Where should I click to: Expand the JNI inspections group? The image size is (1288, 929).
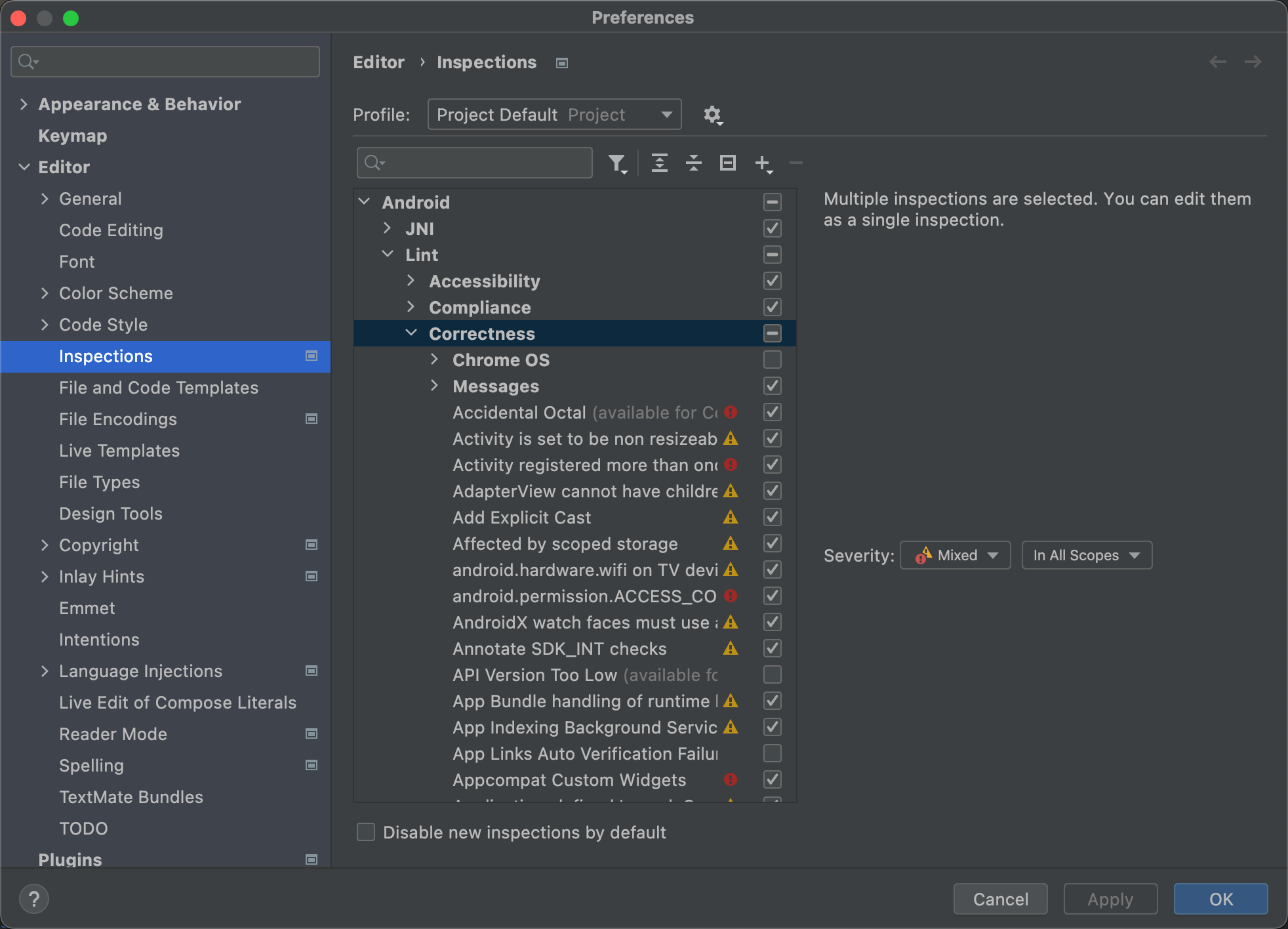[x=390, y=229]
